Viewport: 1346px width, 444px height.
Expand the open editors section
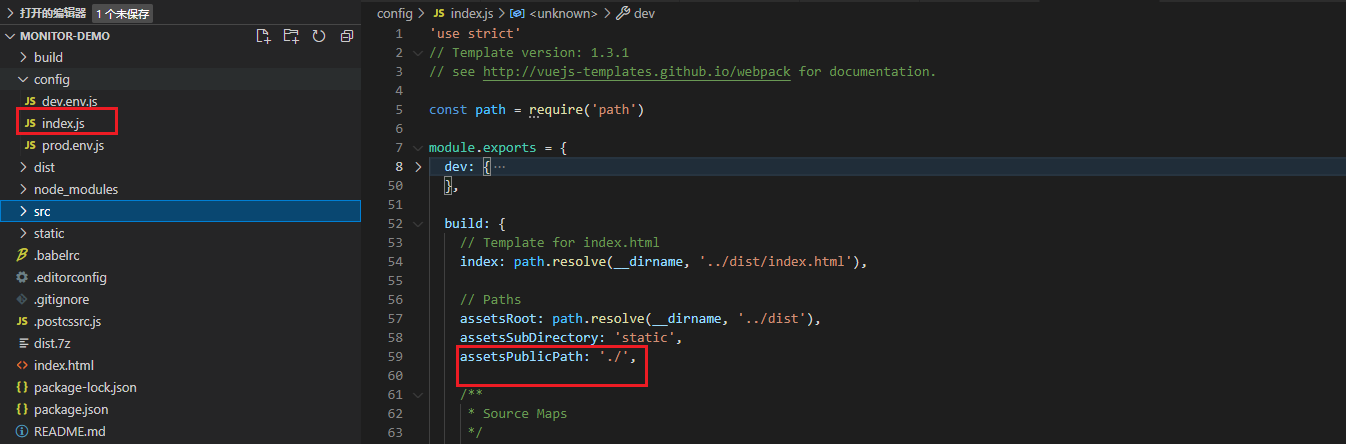(x=10, y=13)
